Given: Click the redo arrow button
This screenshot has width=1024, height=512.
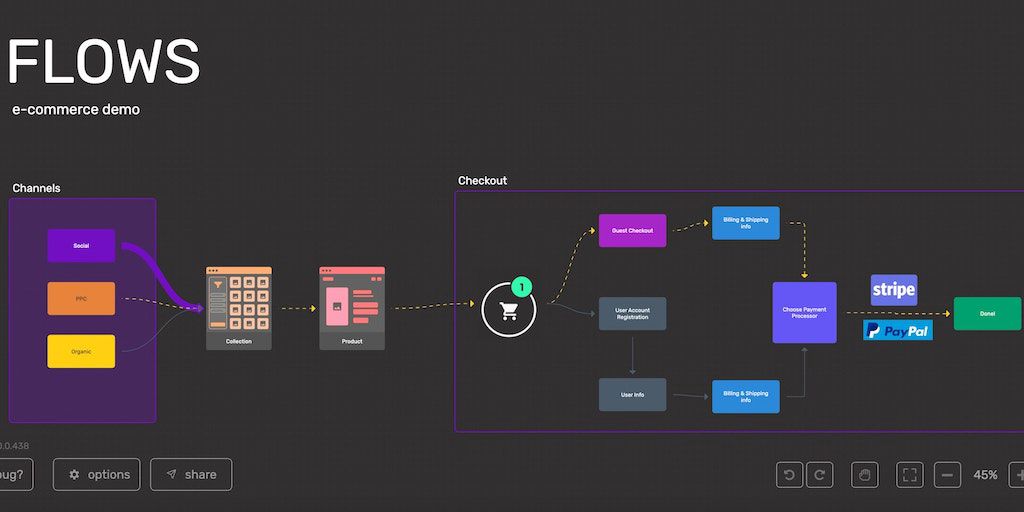Looking at the screenshot, I should pos(820,475).
